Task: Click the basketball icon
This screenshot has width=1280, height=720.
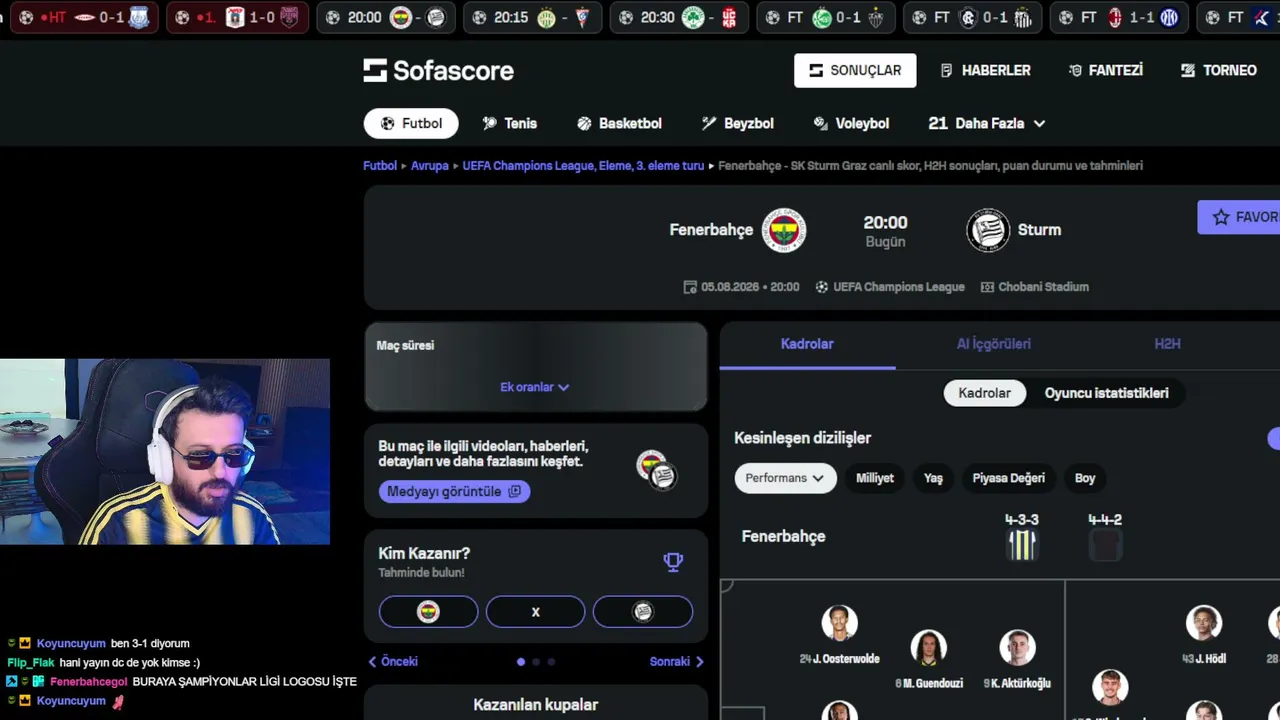Action: [584, 123]
